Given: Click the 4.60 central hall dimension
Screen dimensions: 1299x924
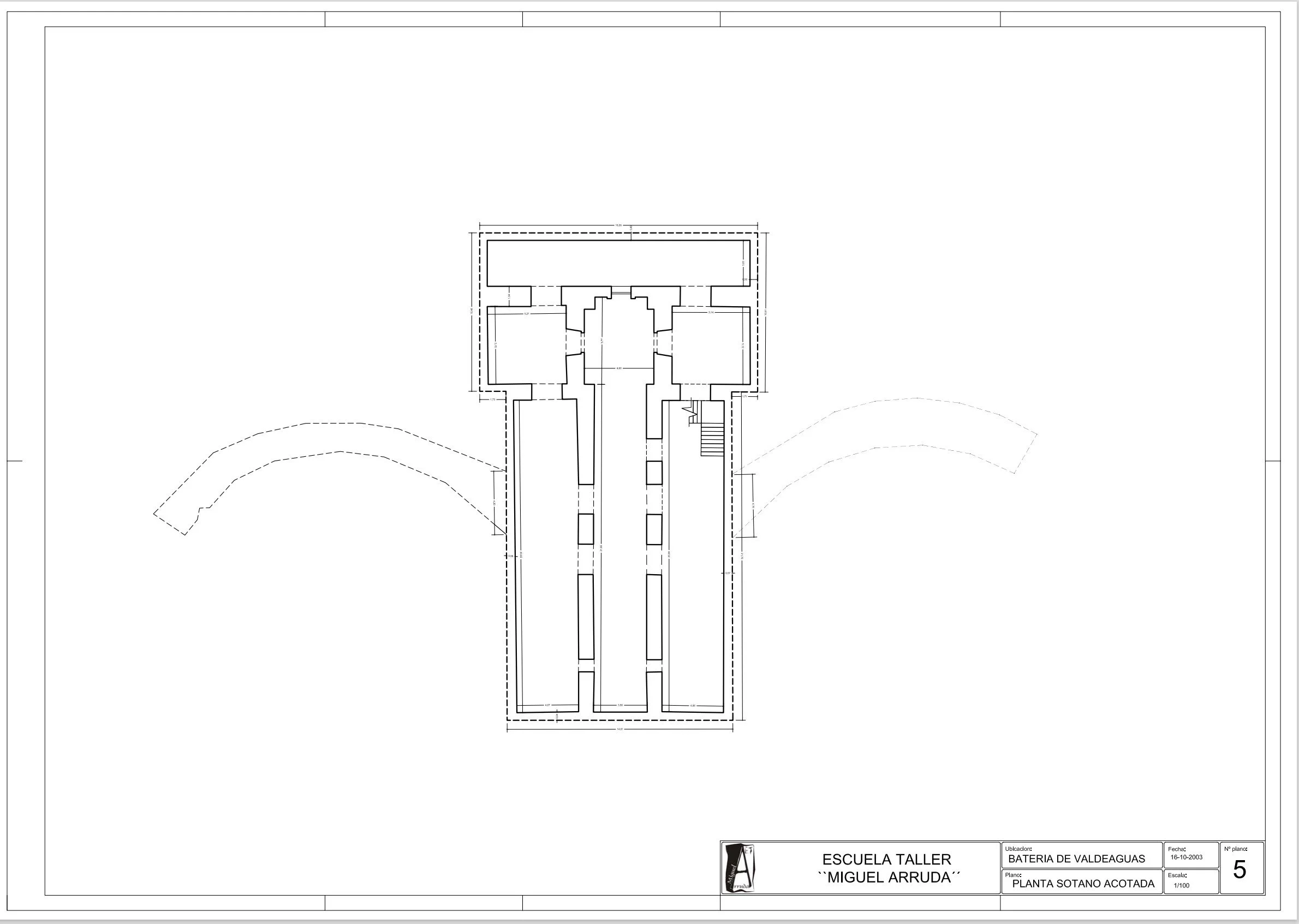Looking at the screenshot, I should click(619, 368).
